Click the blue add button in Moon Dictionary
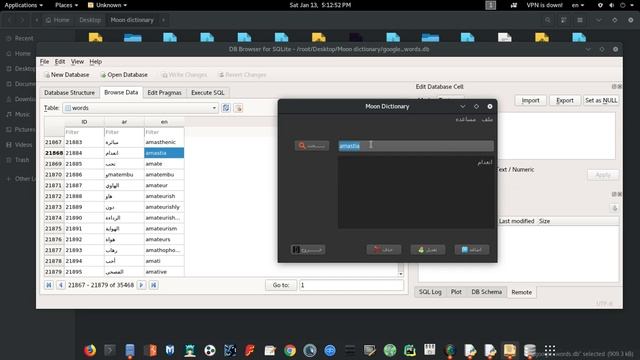 472,249
